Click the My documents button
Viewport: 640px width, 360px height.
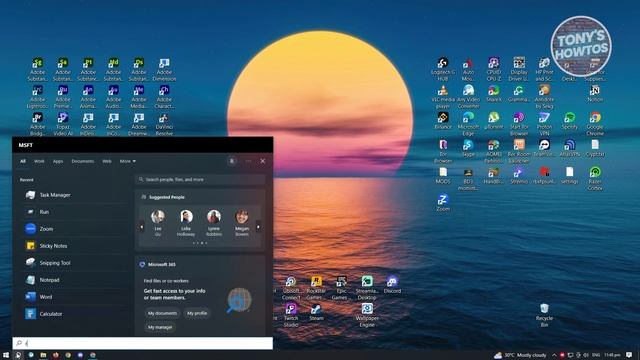click(x=162, y=313)
